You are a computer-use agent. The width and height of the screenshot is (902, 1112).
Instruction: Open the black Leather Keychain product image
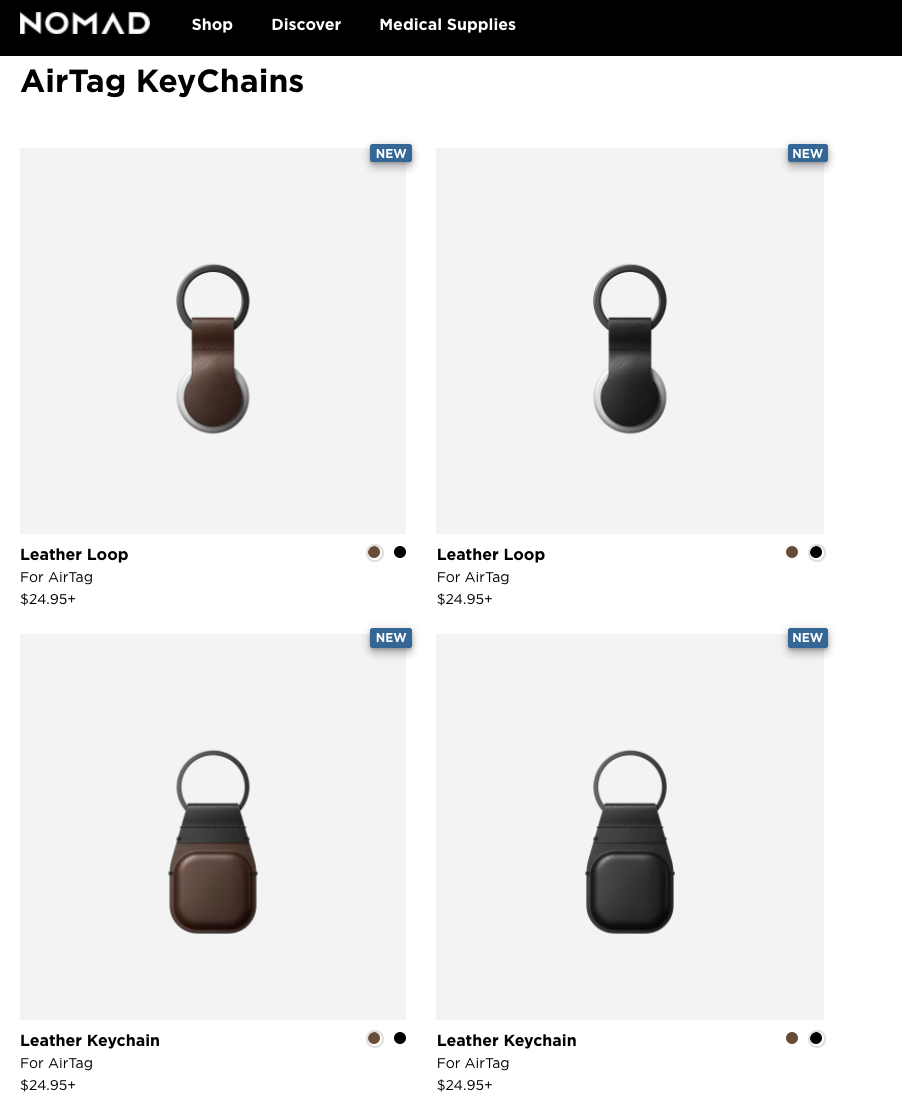click(630, 827)
